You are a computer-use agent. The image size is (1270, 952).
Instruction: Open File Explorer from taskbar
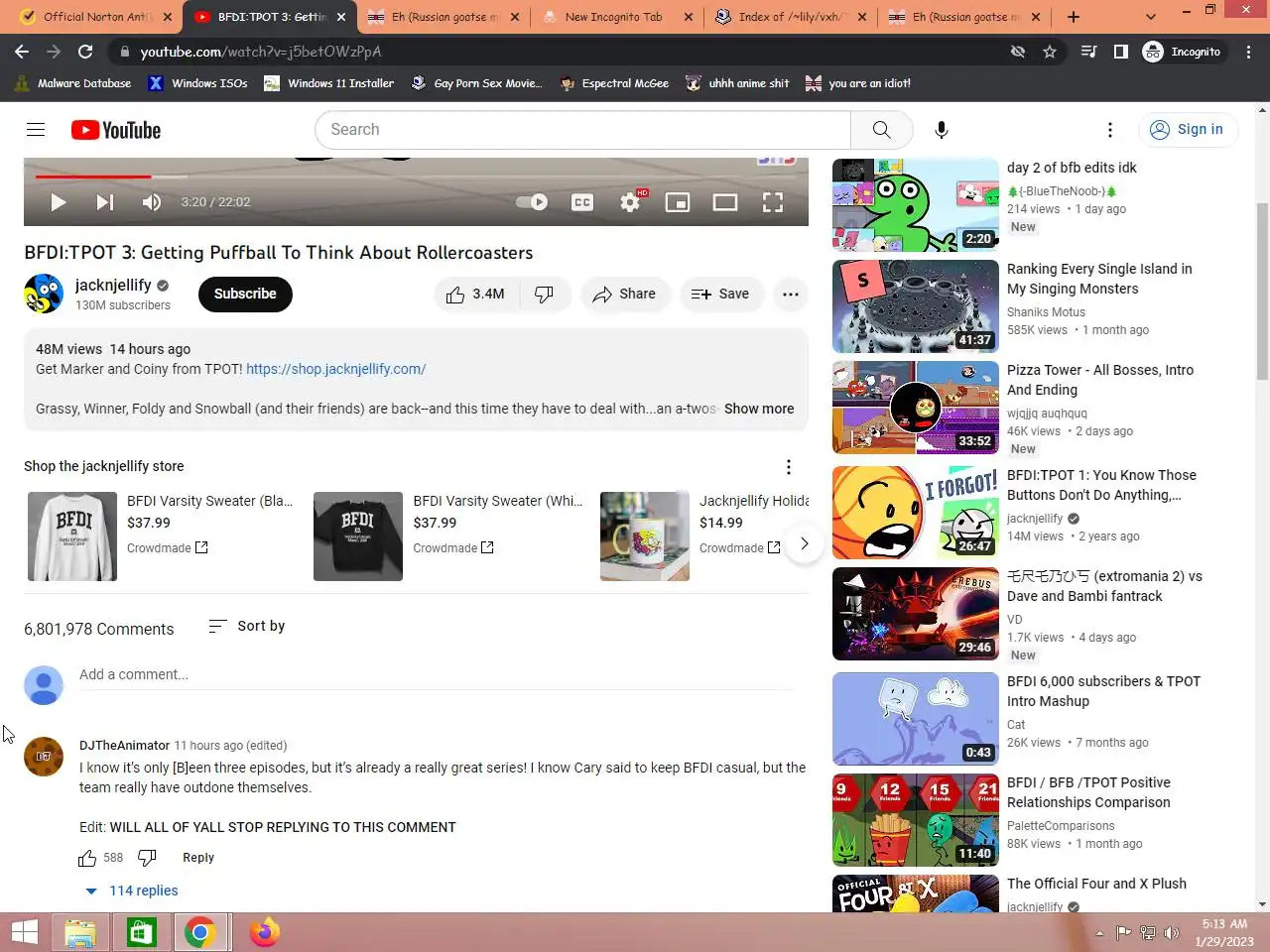tap(80, 932)
